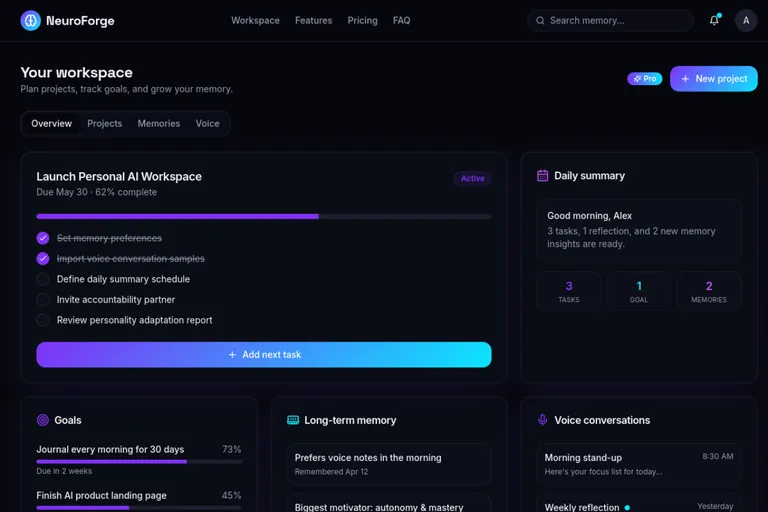Click the Journal every morning progress bar

pos(139,462)
